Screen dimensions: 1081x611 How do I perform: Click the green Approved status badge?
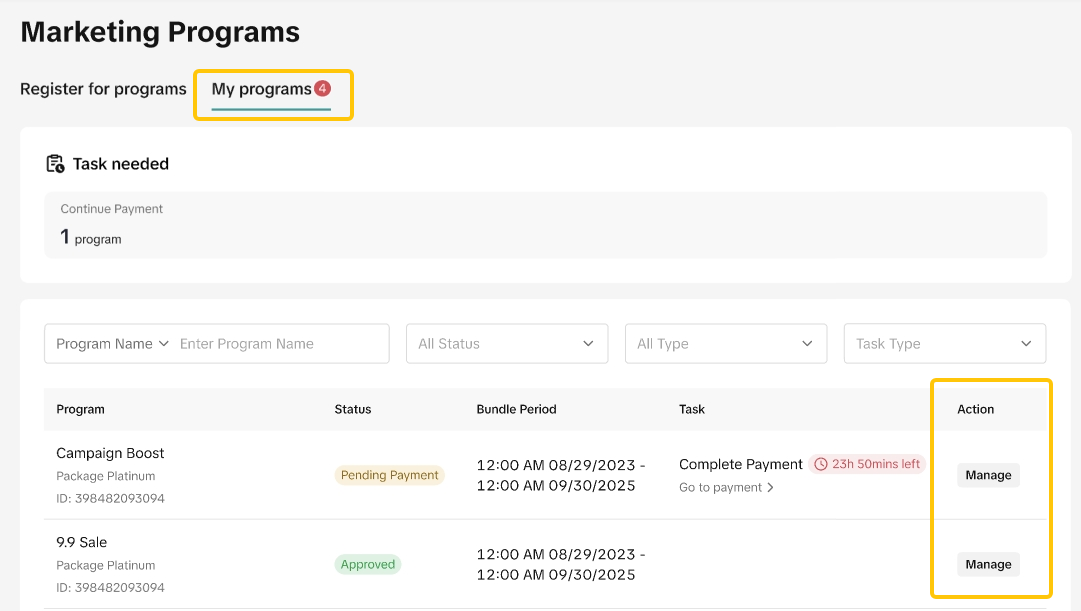pyautogui.click(x=368, y=564)
